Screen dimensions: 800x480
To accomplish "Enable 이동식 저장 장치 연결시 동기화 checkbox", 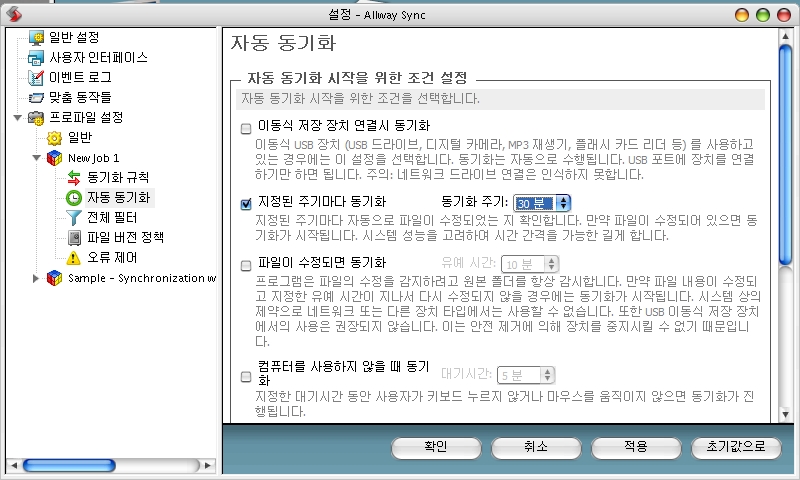I will (246, 129).
